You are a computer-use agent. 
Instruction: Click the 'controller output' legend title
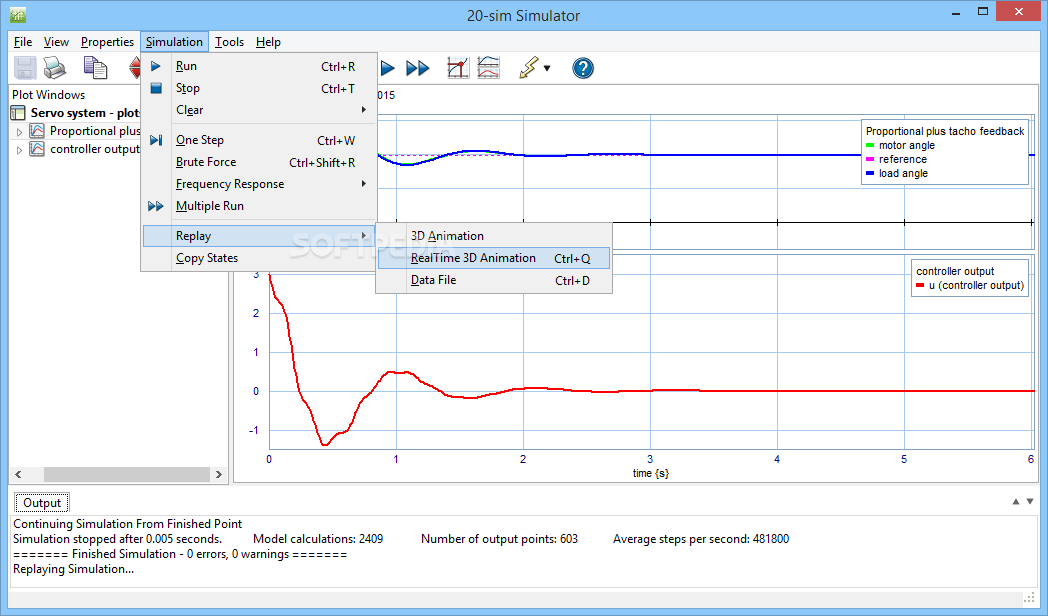click(955, 271)
